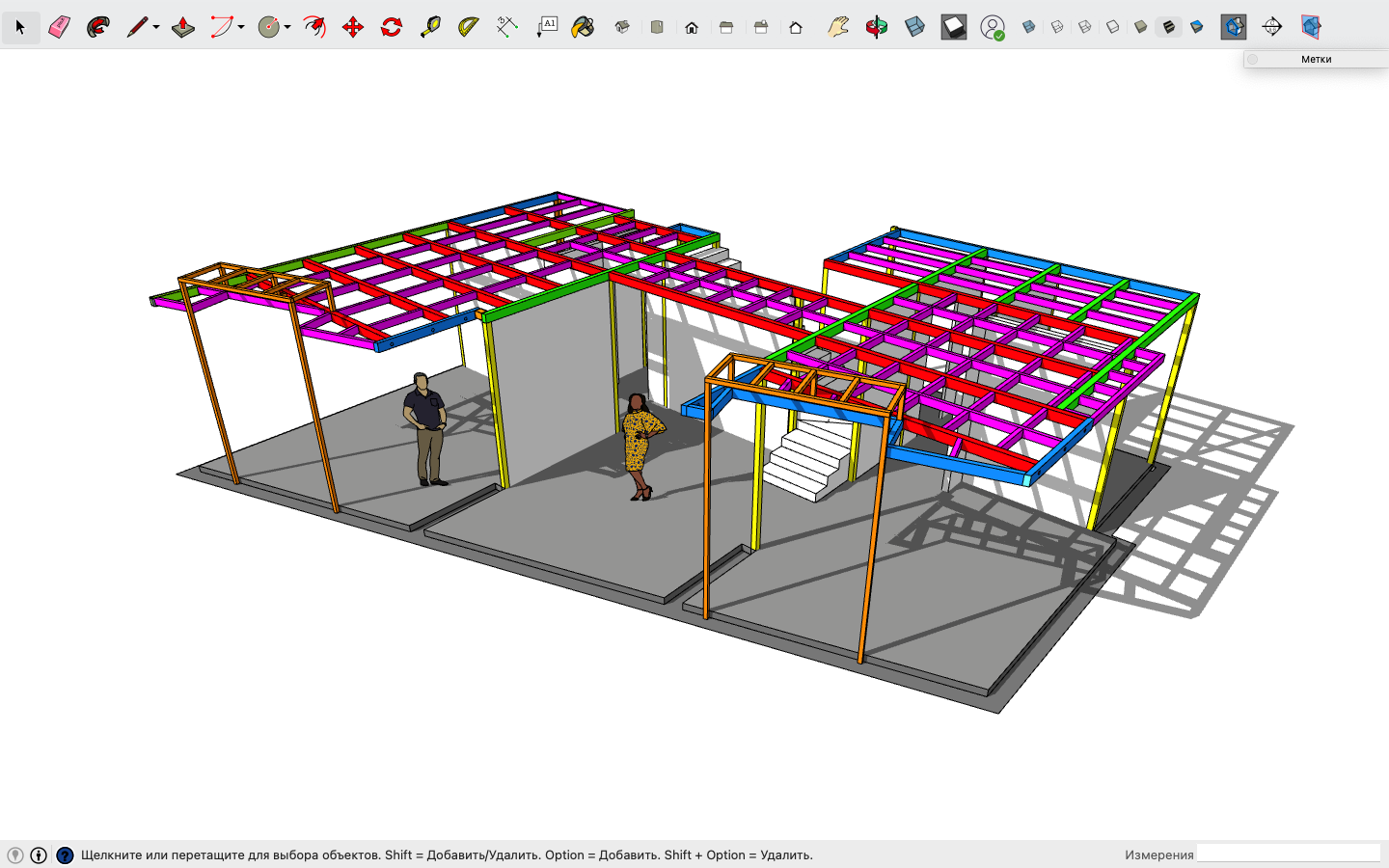The image size is (1389, 868).
Task: Select the Pan hand tool
Action: tap(838, 27)
